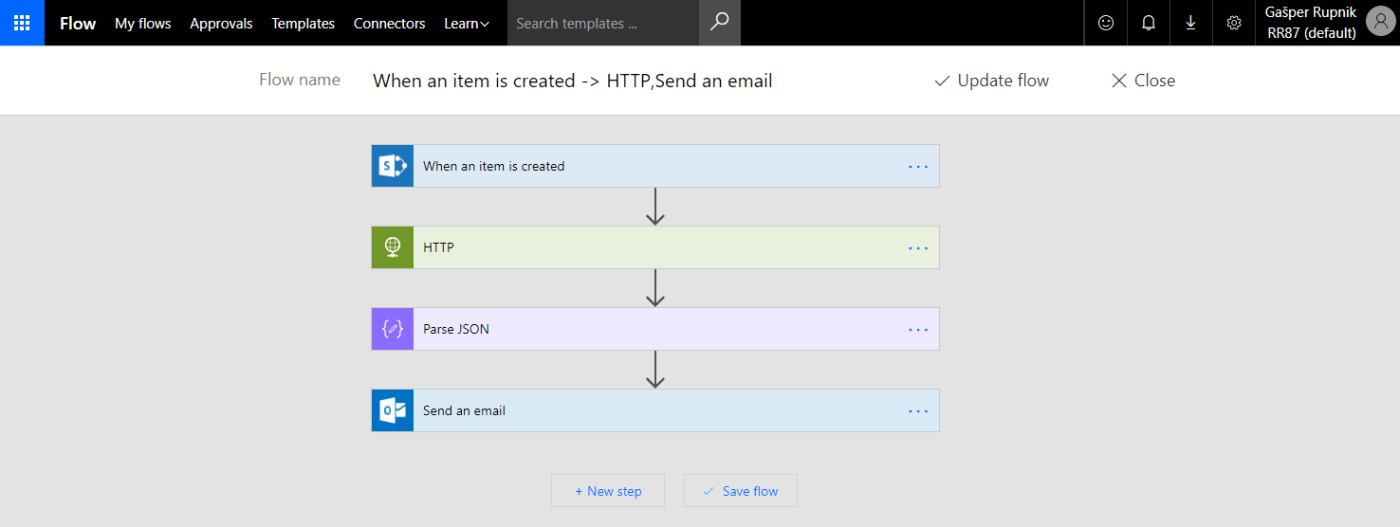Click Update flow

click(992, 81)
